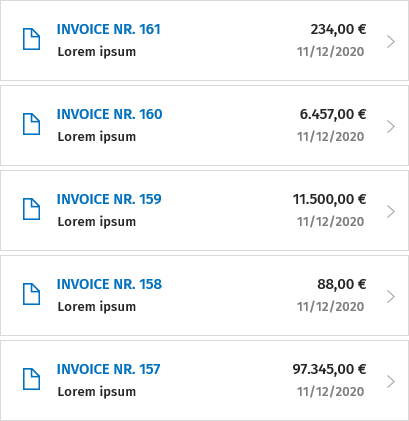Screen dimensions: 409x421
Task: Click the 234,00 € amount
Action: (338, 30)
